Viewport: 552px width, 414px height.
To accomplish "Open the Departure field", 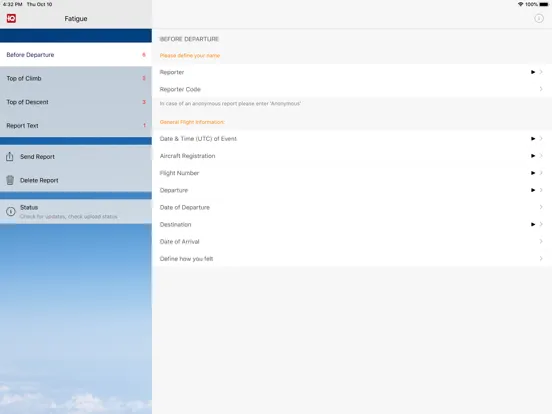I will [x=352, y=190].
